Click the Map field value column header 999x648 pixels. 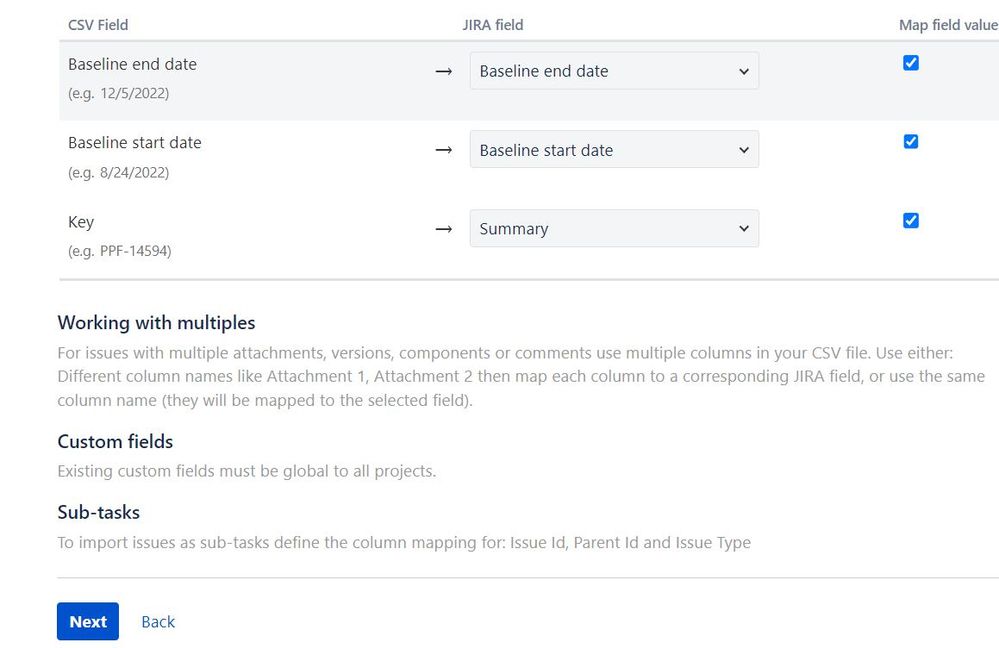point(949,25)
